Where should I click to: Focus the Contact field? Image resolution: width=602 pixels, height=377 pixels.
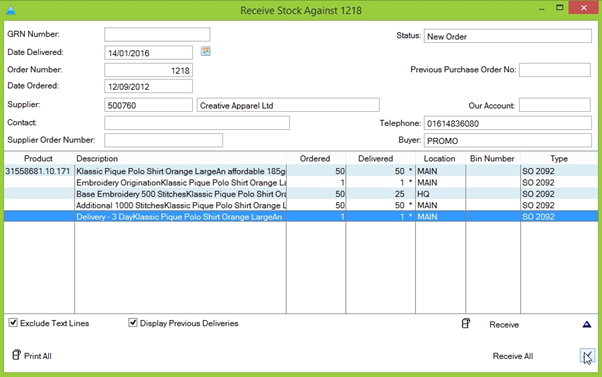pos(197,123)
